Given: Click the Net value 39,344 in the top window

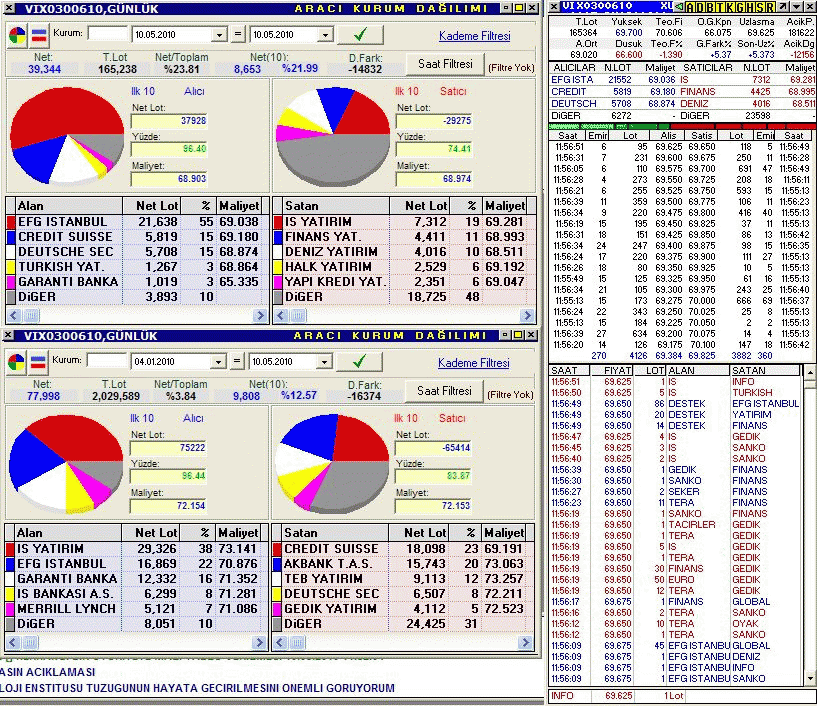Looking at the screenshot, I should click(44, 69).
